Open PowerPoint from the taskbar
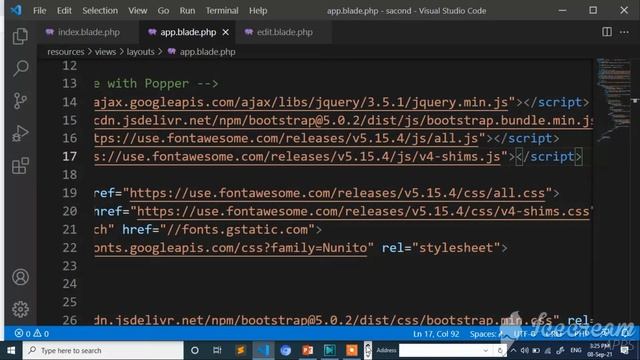Viewport: 640px width, 360px height. point(307,350)
